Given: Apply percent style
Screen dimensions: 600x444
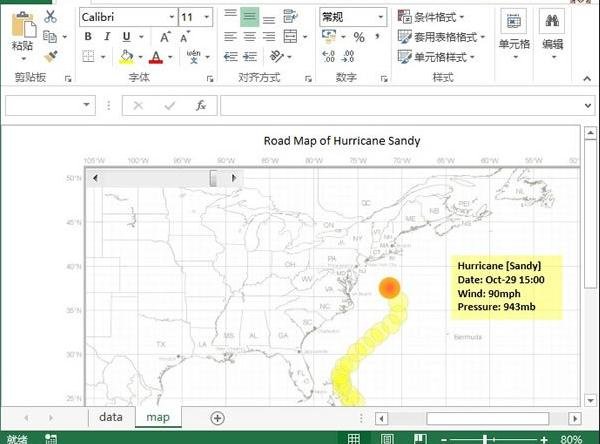Looking at the screenshot, I should pos(359,37).
